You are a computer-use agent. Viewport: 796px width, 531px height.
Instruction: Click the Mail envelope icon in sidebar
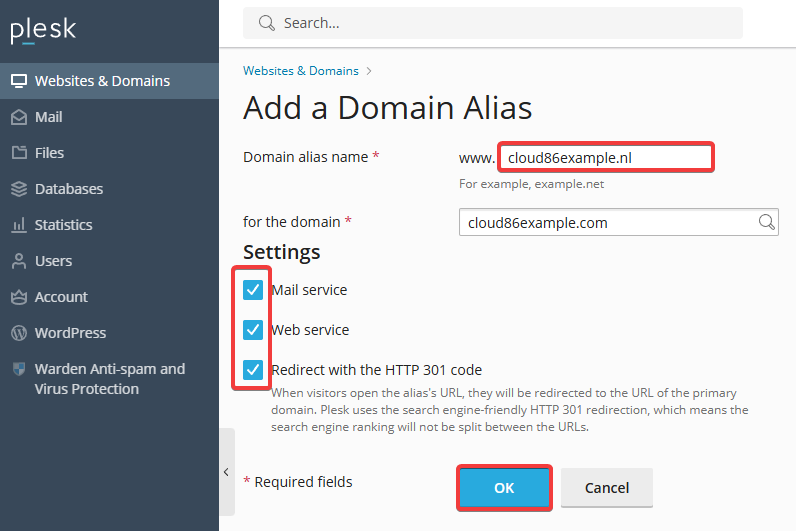[x=19, y=117]
